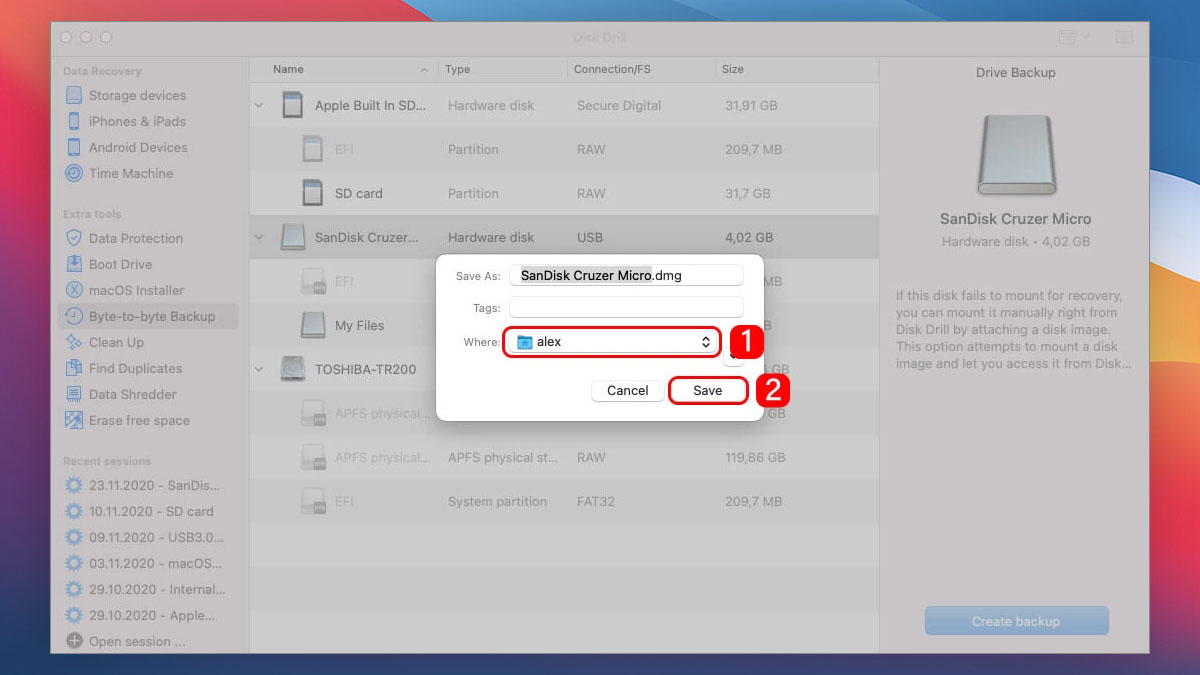Select SanDisk Cruzer hardware disk row
1200x675 pixels.
[x=564, y=237]
